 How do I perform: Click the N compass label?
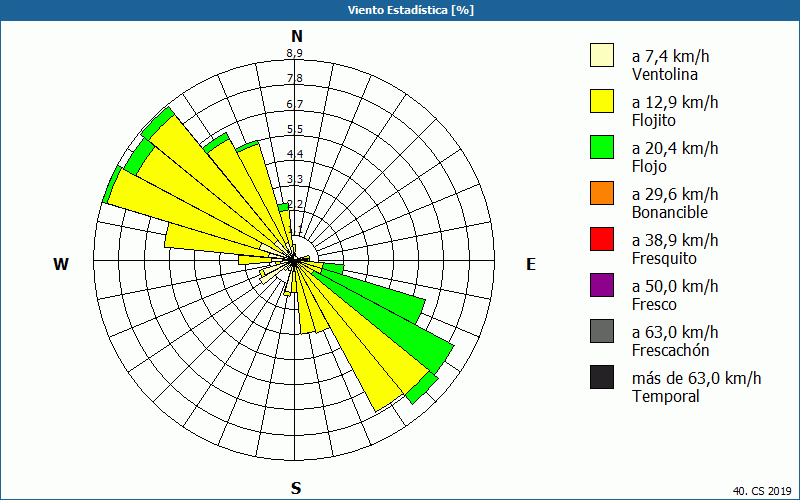pyautogui.click(x=297, y=36)
